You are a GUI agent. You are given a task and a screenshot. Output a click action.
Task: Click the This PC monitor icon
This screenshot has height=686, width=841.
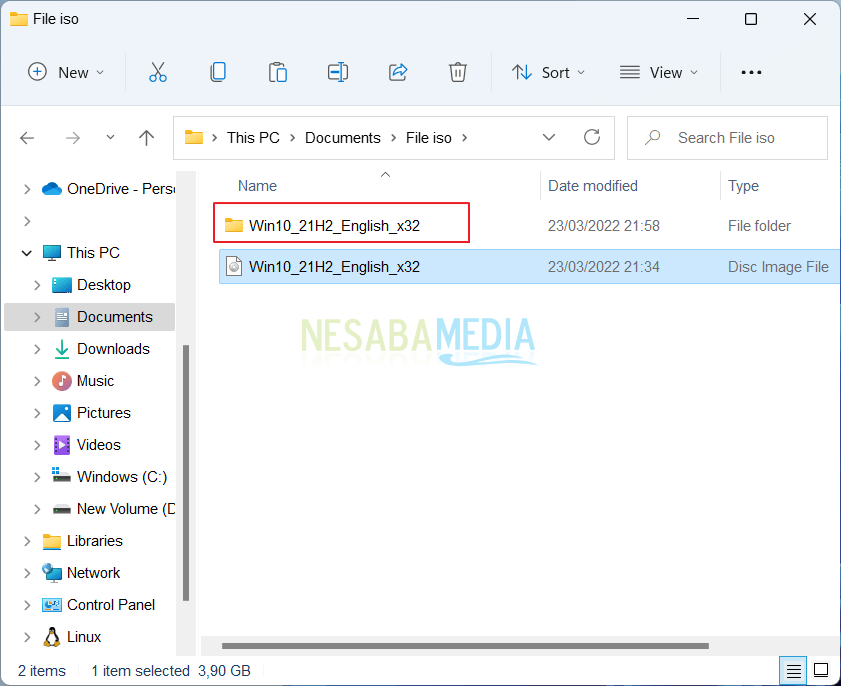[51, 253]
